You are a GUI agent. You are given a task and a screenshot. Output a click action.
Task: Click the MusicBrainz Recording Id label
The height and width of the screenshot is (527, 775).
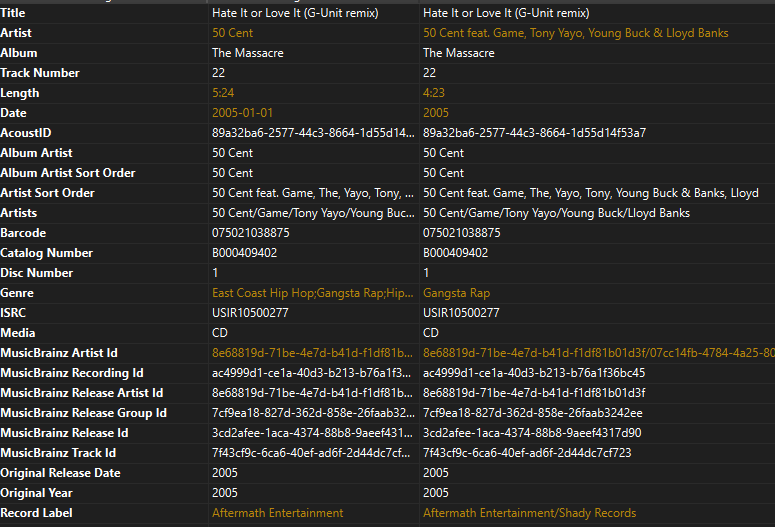click(x=72, y=373)
